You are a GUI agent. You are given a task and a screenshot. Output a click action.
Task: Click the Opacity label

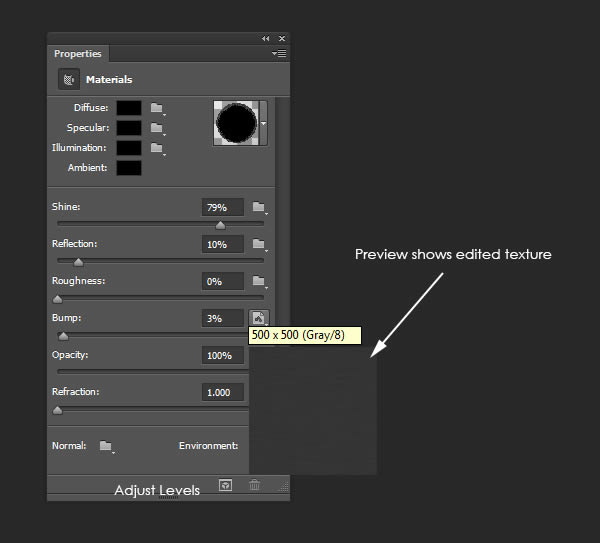coord(70,355)
